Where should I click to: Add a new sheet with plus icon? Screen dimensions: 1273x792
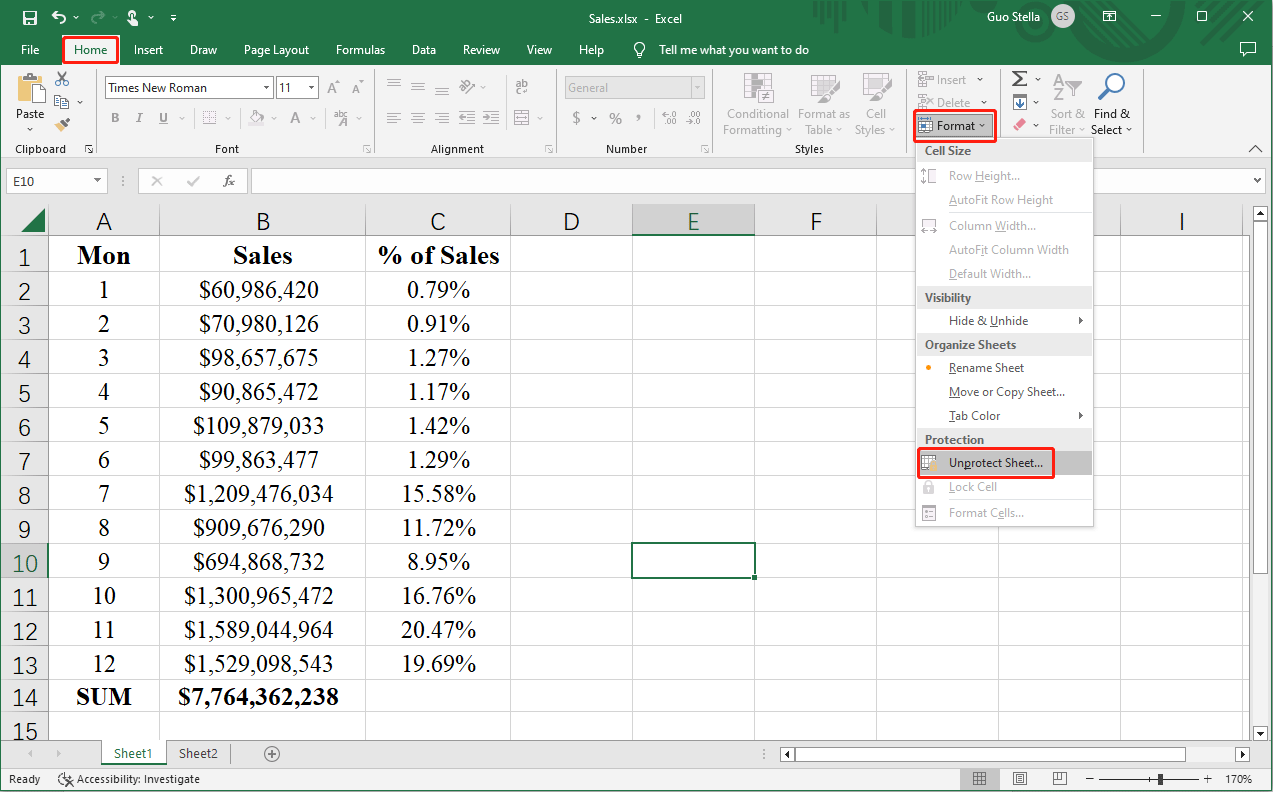click(x=271, y=754)
